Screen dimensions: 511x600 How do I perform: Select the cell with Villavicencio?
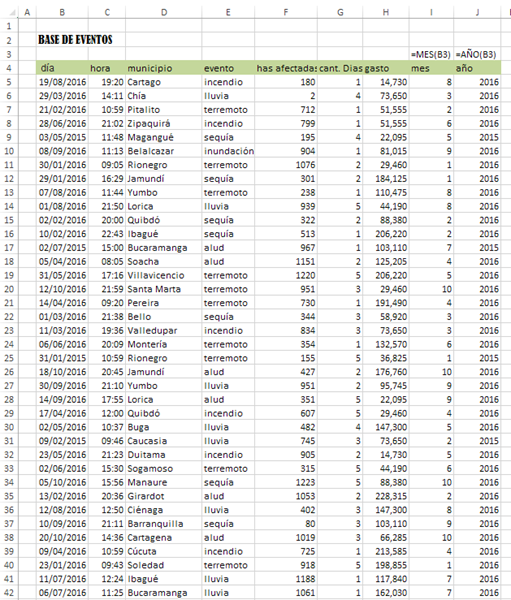(164, 275)
